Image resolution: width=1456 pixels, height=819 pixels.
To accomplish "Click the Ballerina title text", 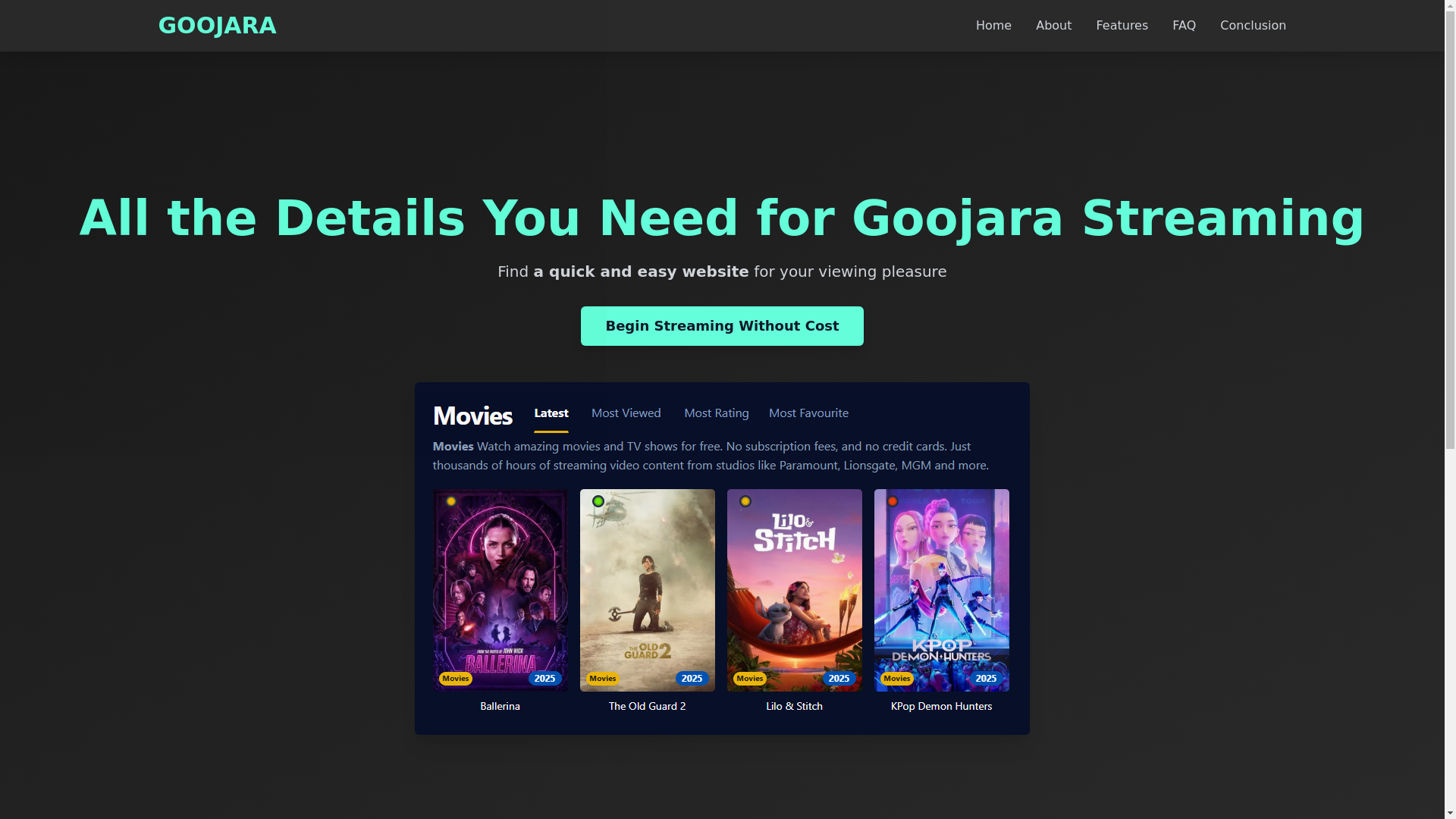I will coord(500,706).
